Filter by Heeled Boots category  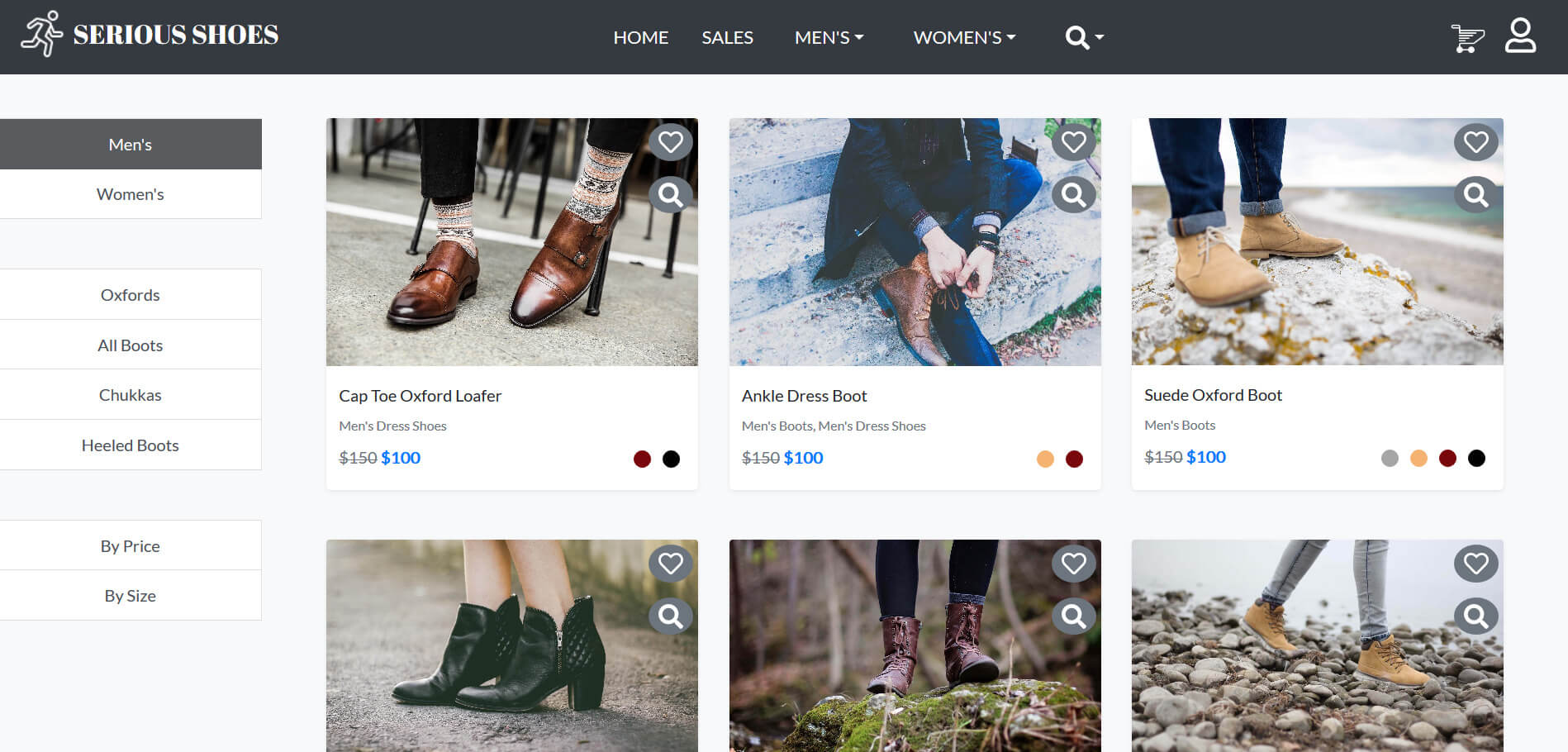tap(131, 445)
